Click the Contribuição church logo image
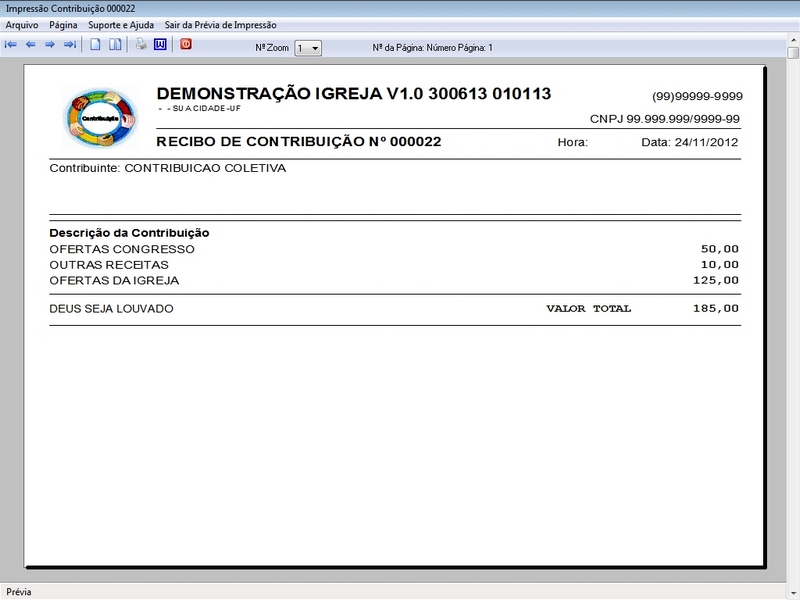Viewport: 800px width, 600px height. coord(101,118)
